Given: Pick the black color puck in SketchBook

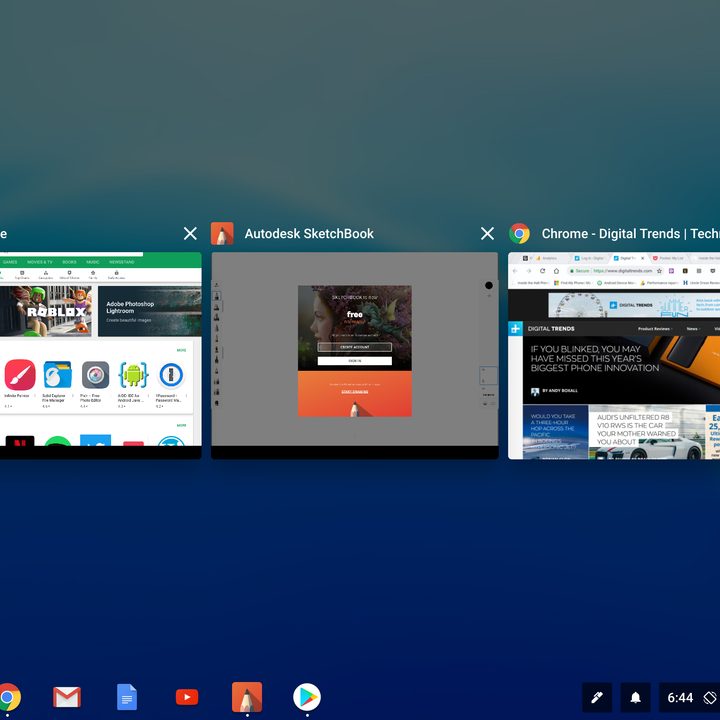Looking at the screenshot, I should [x=489, y=285].
